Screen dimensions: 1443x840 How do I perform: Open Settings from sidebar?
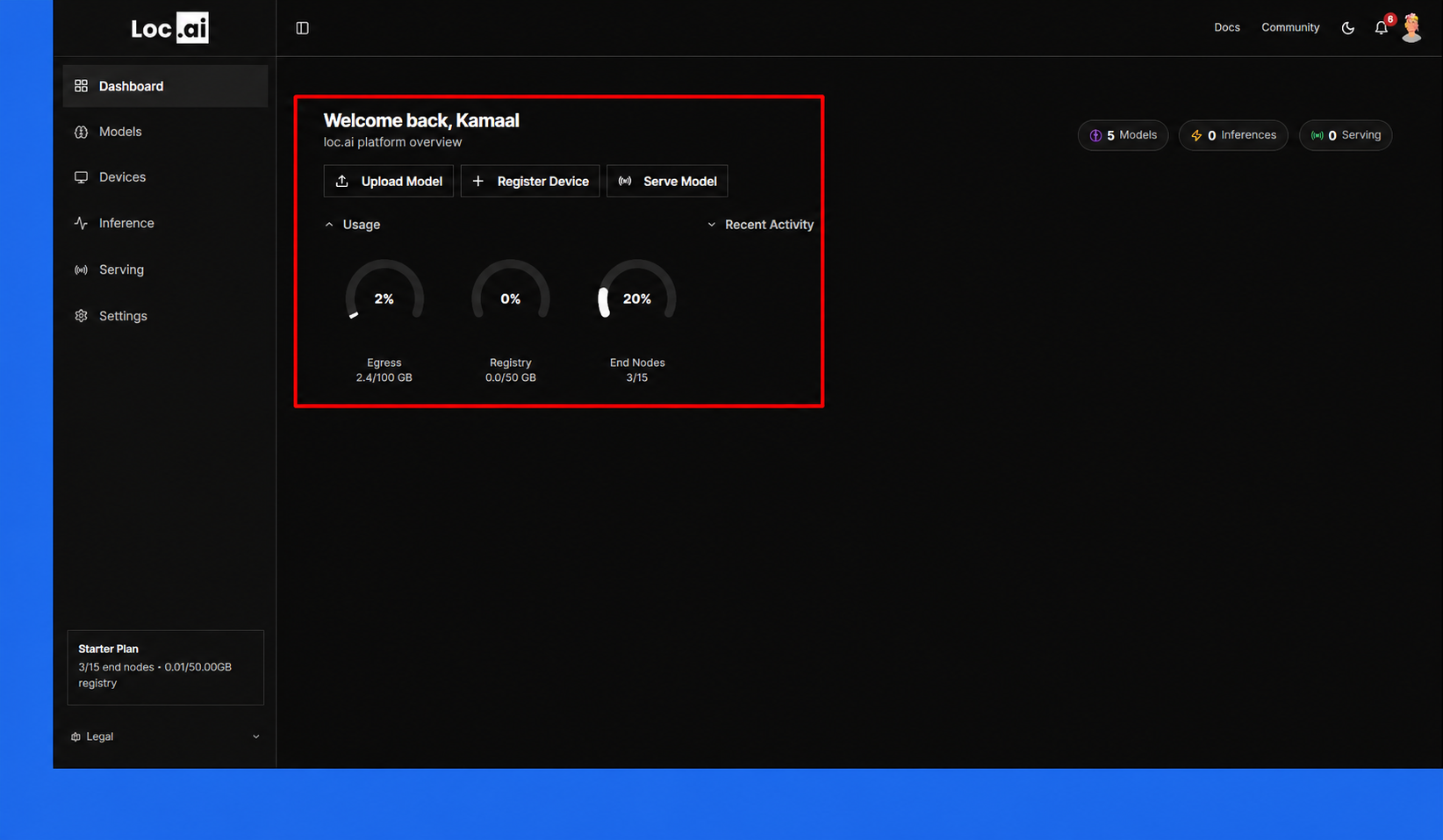[165, 316]
